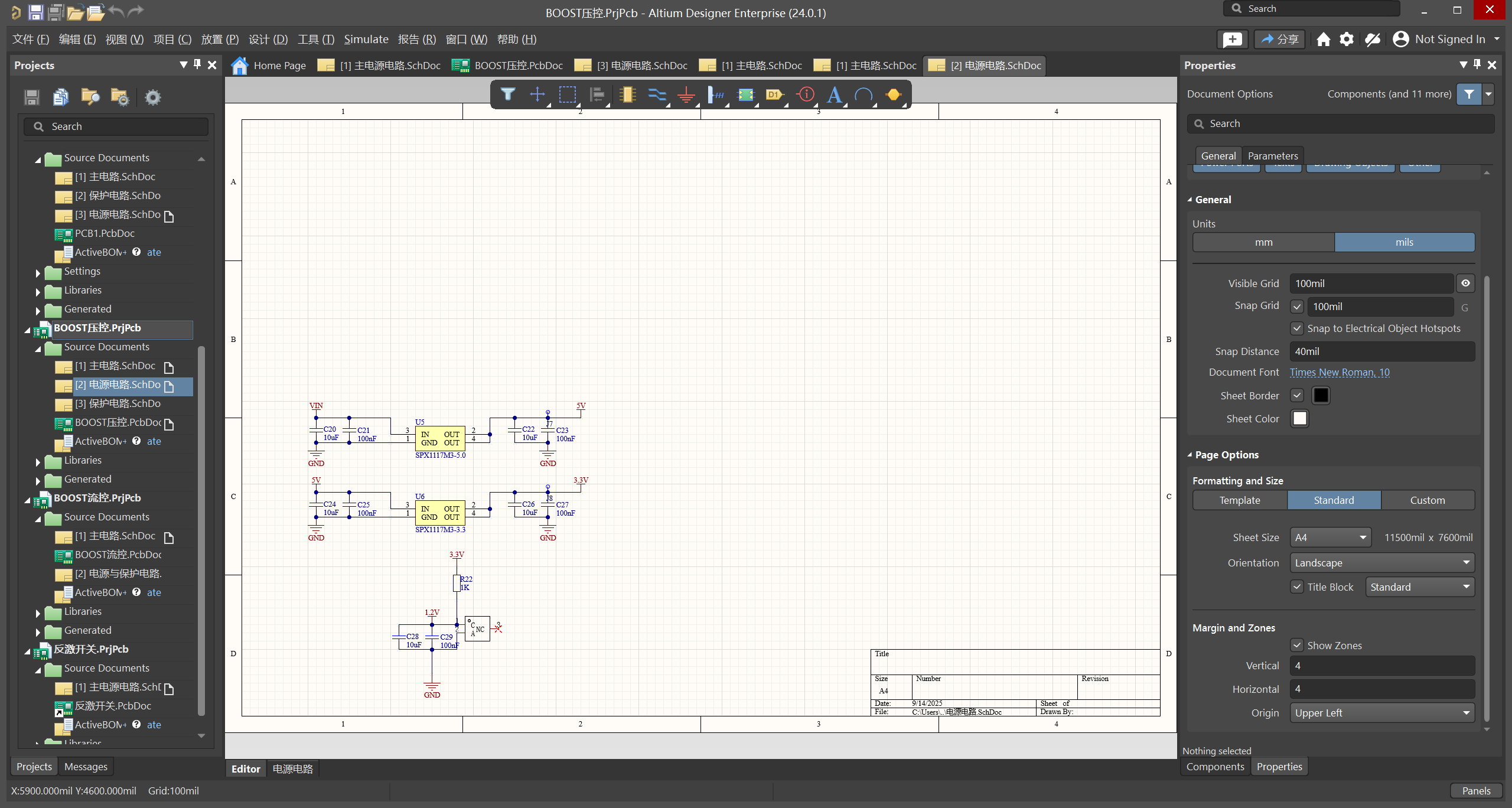Activate the rectangular selection tool

[567, 95]
